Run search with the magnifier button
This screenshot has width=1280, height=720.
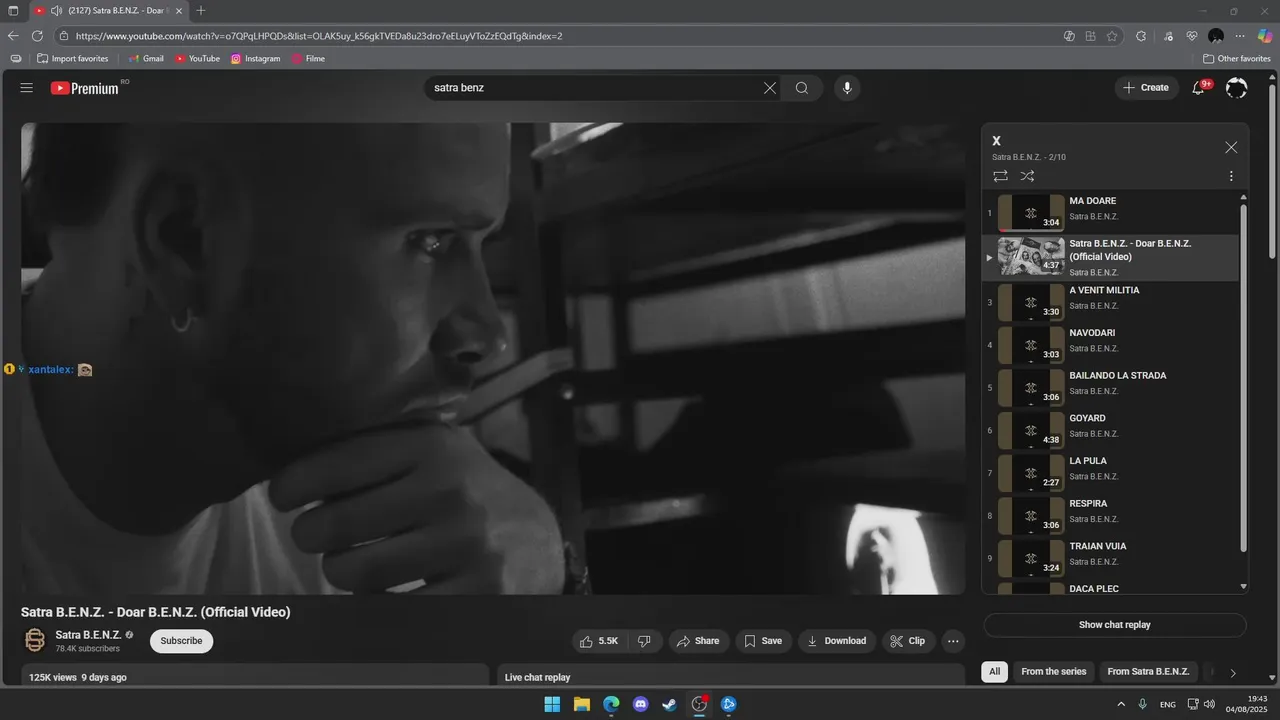click(x=802, y=88)
